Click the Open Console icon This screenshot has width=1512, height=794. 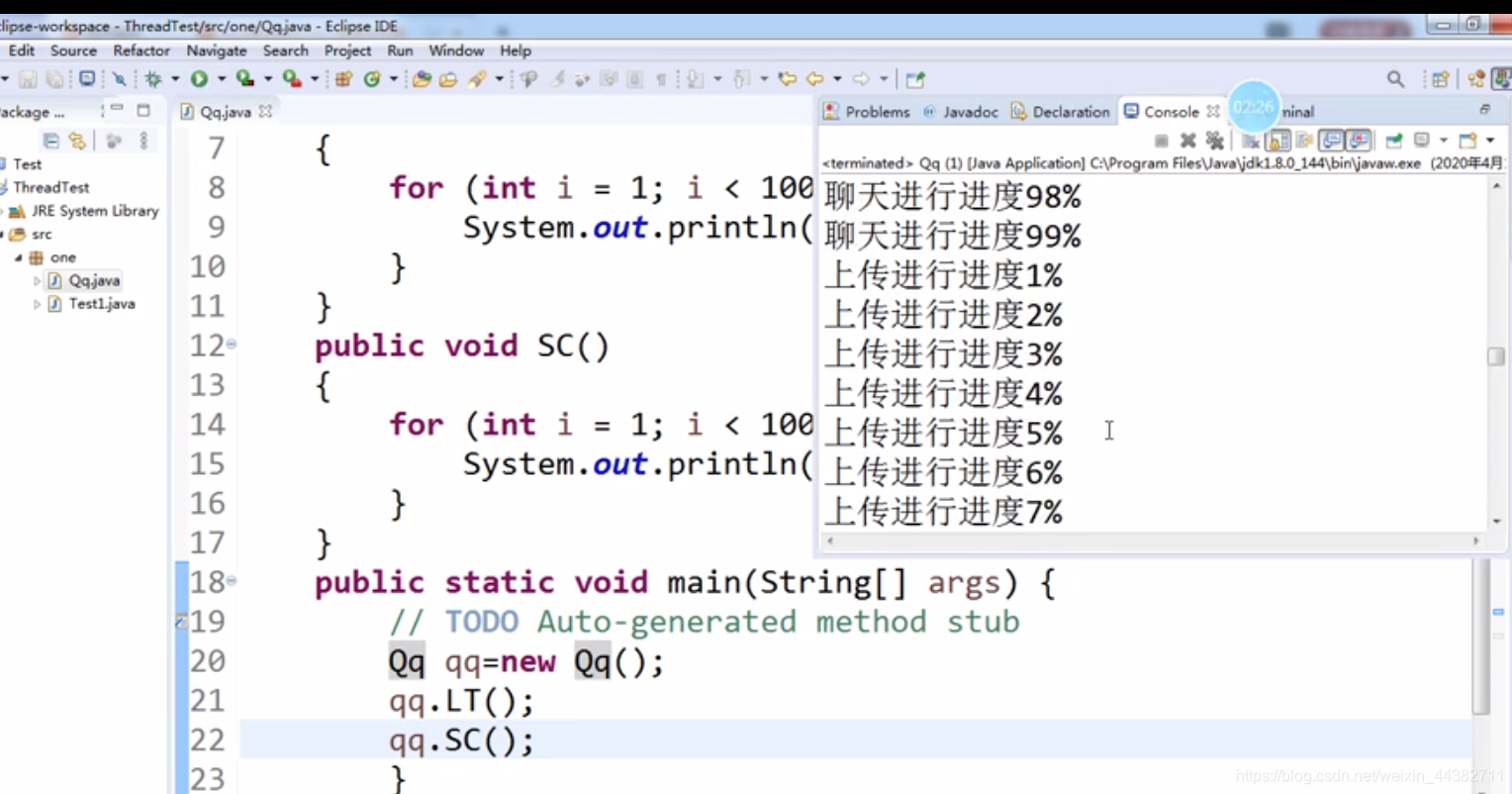[x=1467, y=141]
